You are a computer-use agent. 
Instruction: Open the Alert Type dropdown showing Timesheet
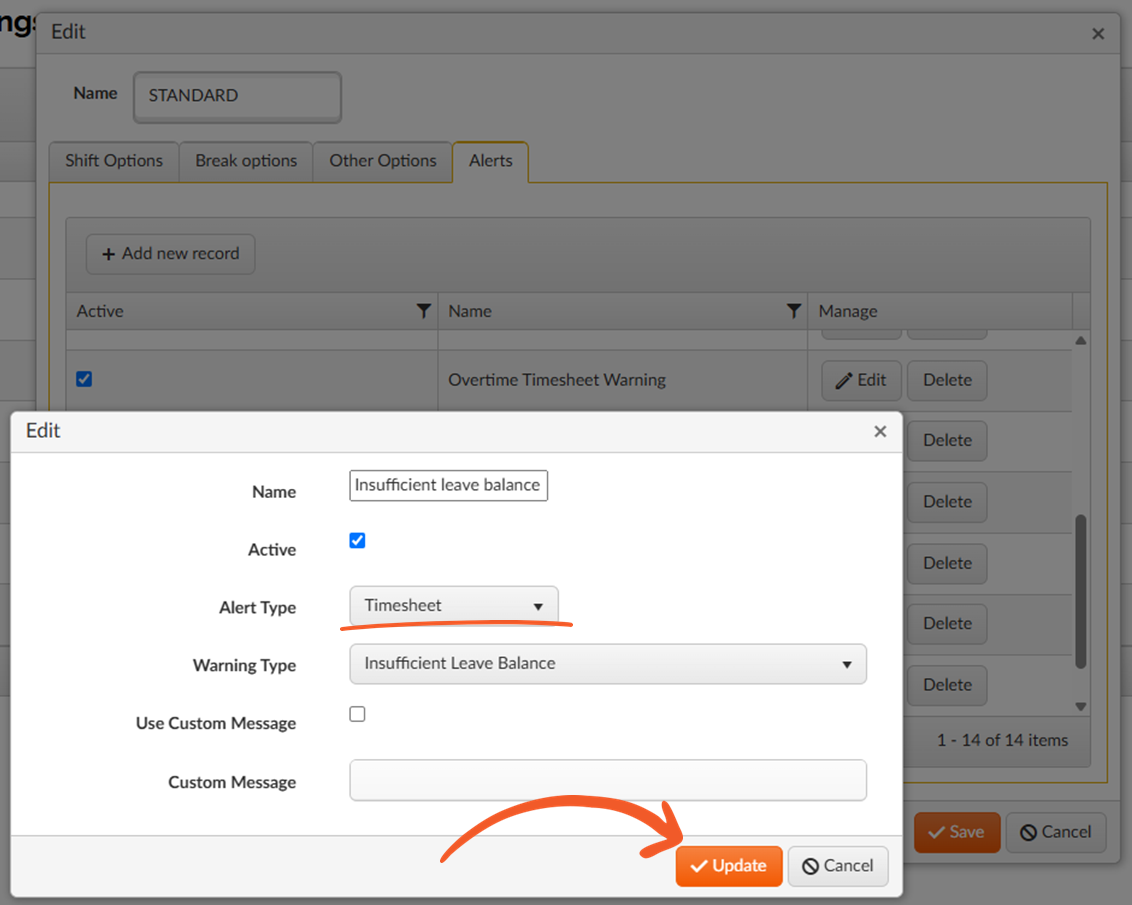tap(454, 605)
